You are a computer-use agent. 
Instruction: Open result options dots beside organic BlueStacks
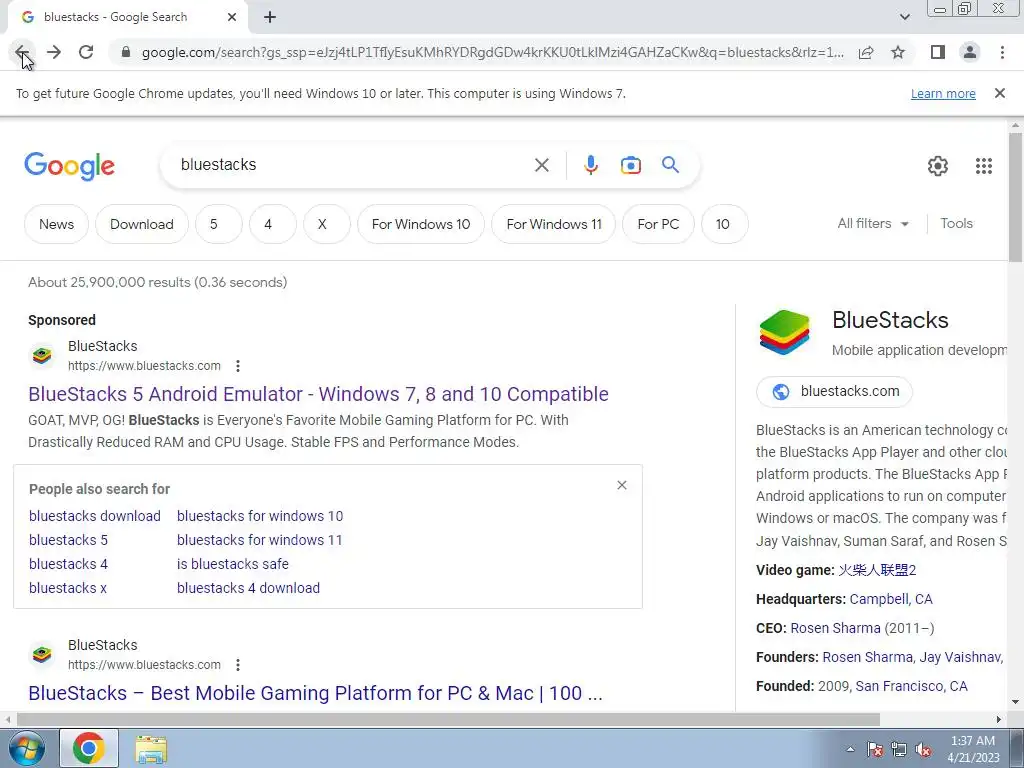click(238, 665)
